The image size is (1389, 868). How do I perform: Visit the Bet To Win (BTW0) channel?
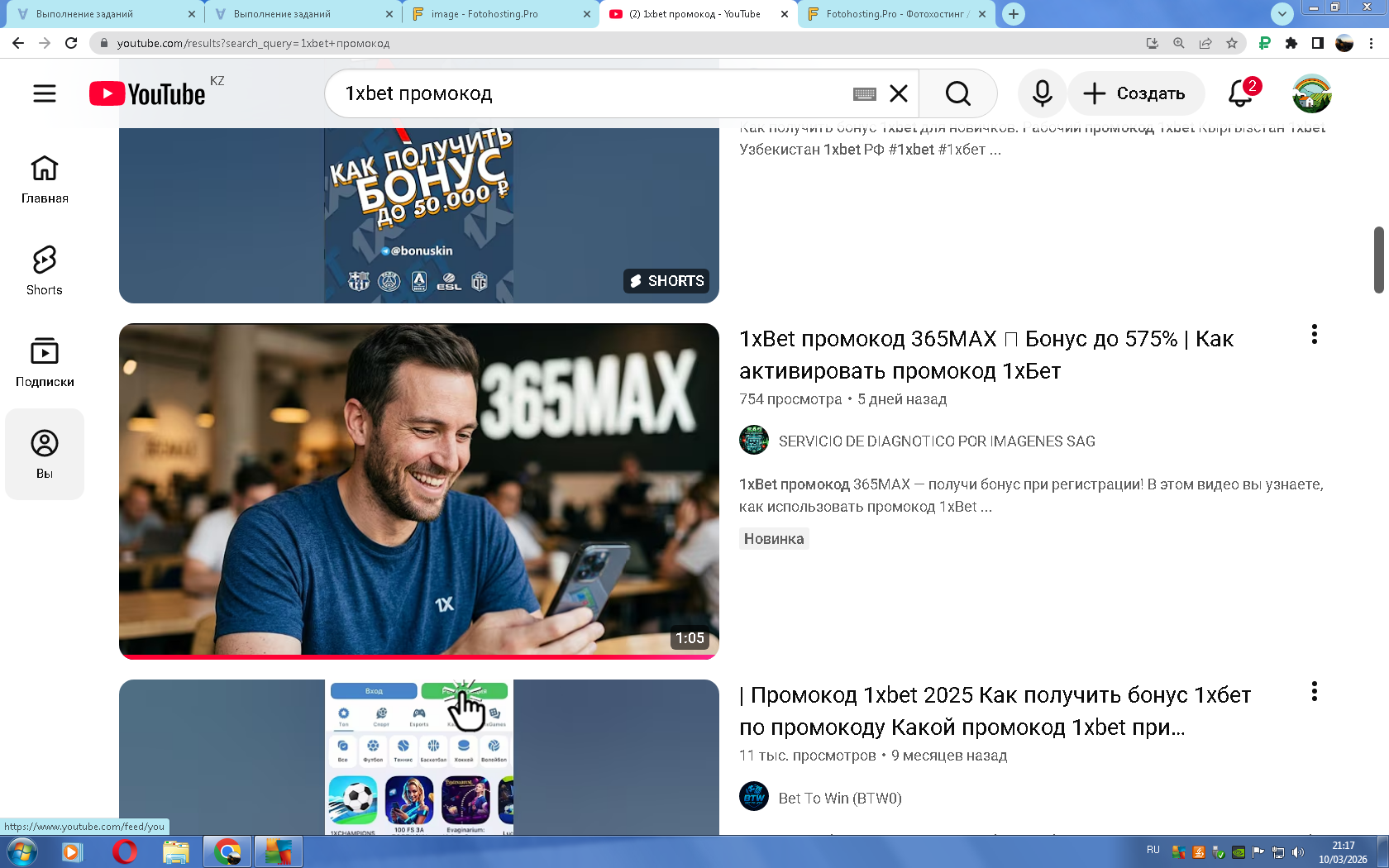click(840, 799)
